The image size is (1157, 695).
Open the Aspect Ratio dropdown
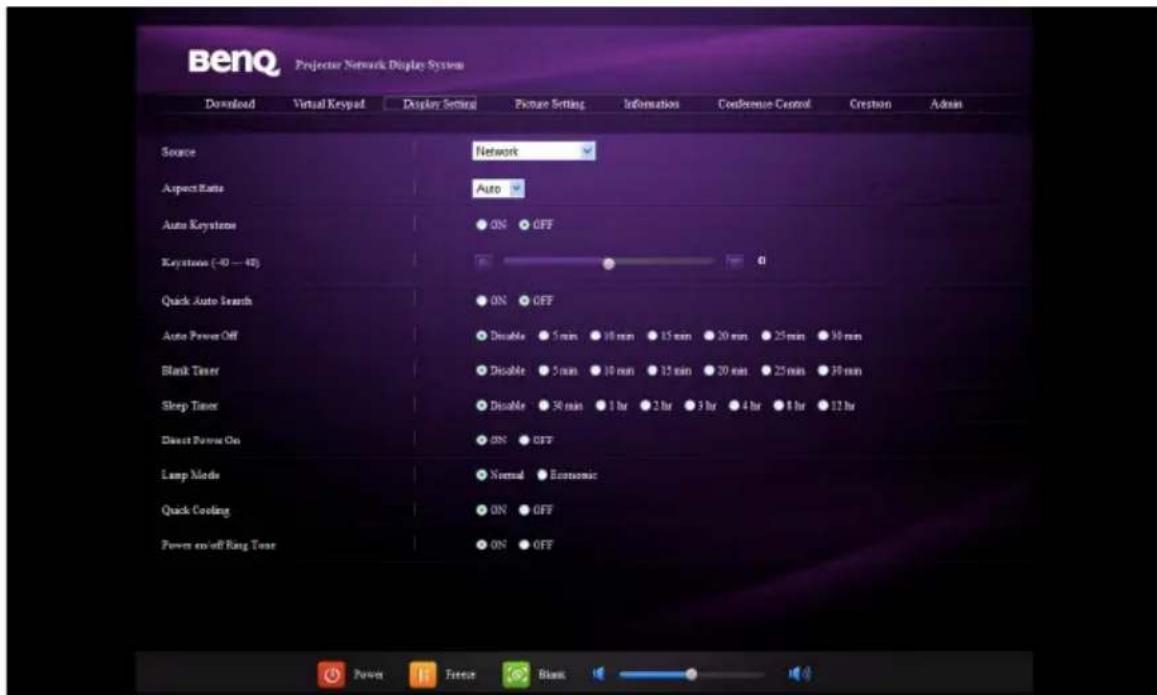(x=498, y=189)
